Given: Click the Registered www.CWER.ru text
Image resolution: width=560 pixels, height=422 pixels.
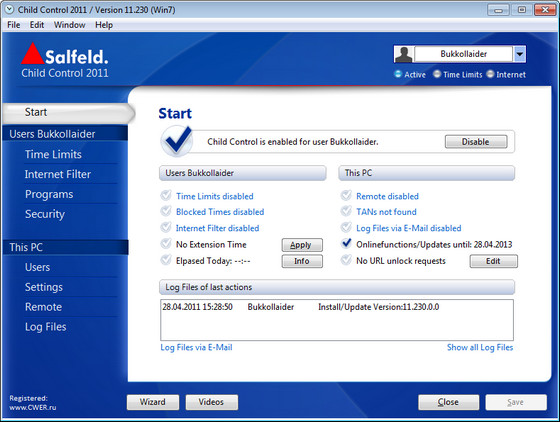Looking at the screenshot, I should [32, 403].
